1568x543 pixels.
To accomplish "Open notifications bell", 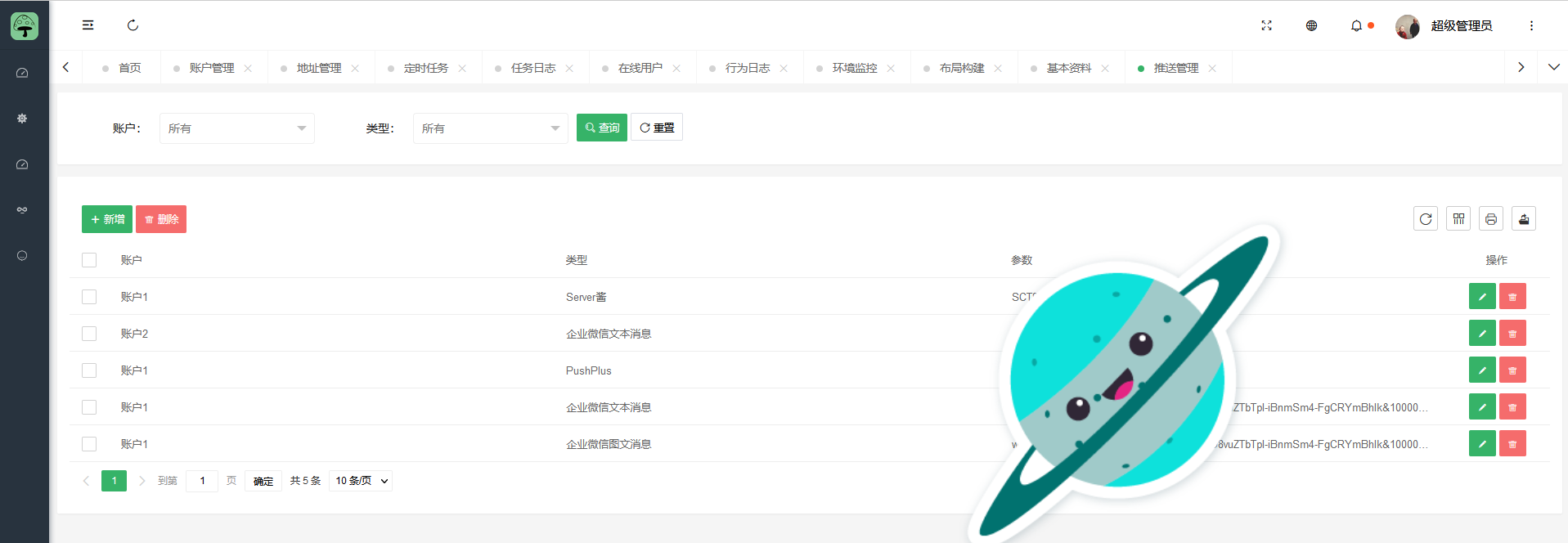I will [x=1356, y=25].
